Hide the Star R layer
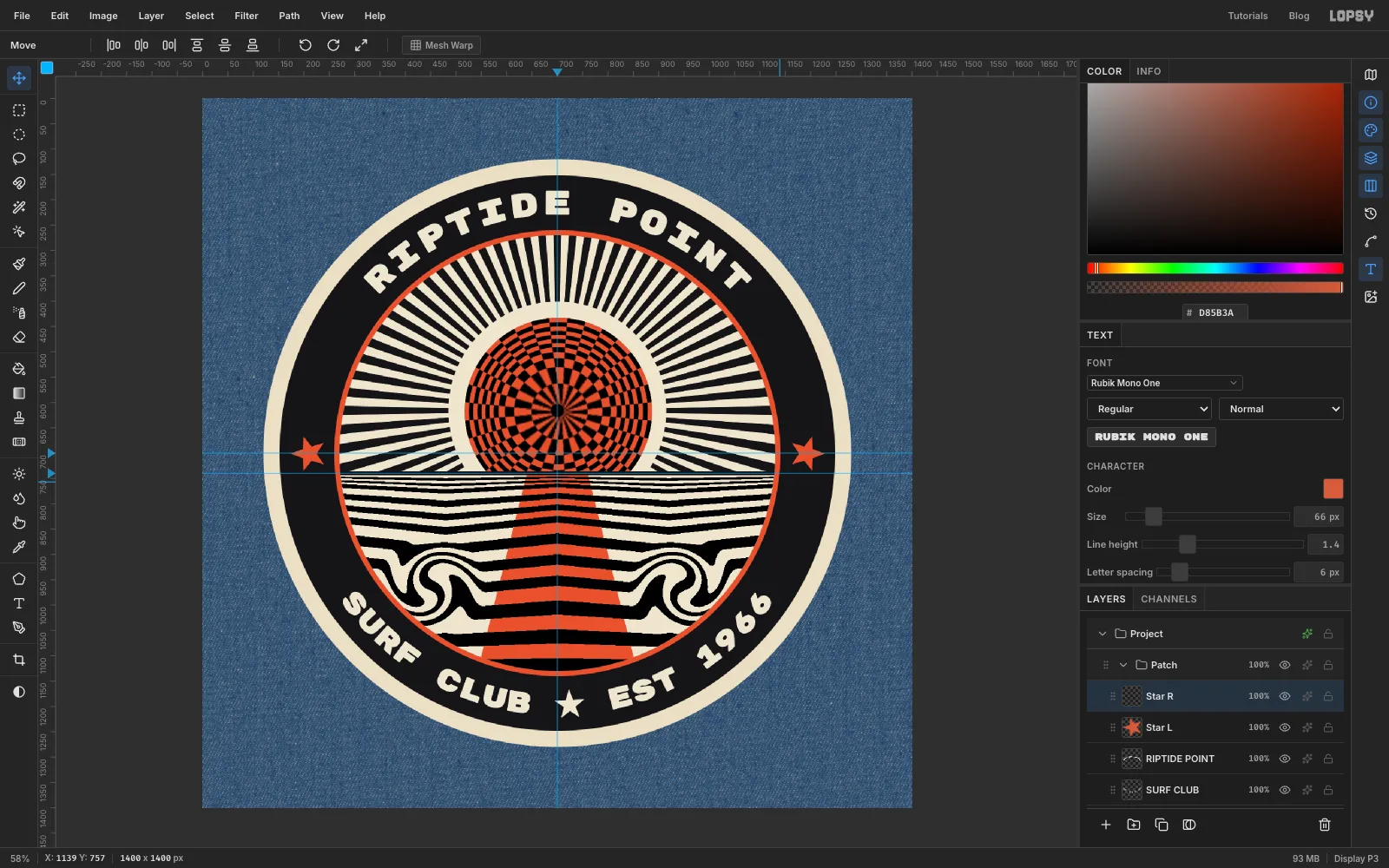 pos(1285,696)
